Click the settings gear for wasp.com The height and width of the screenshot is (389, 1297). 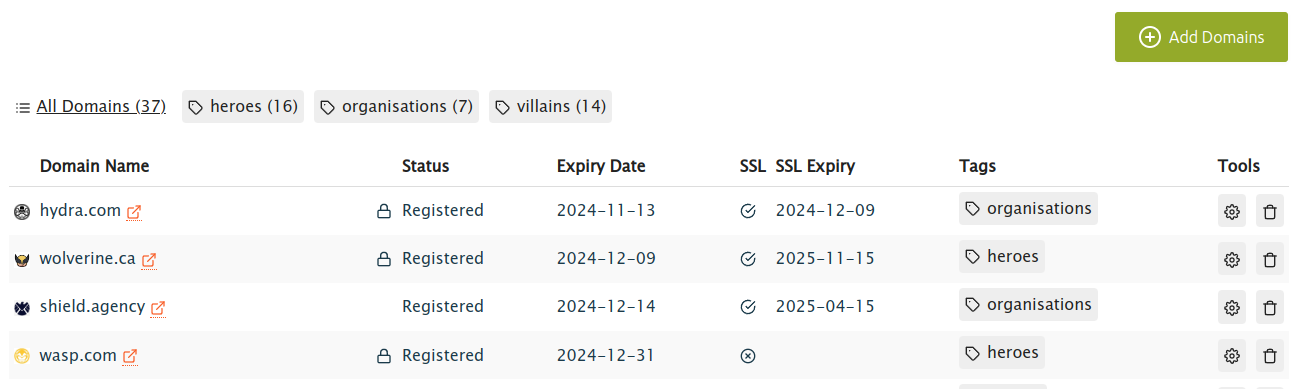pyautogui.click(x=1232, y=356)
